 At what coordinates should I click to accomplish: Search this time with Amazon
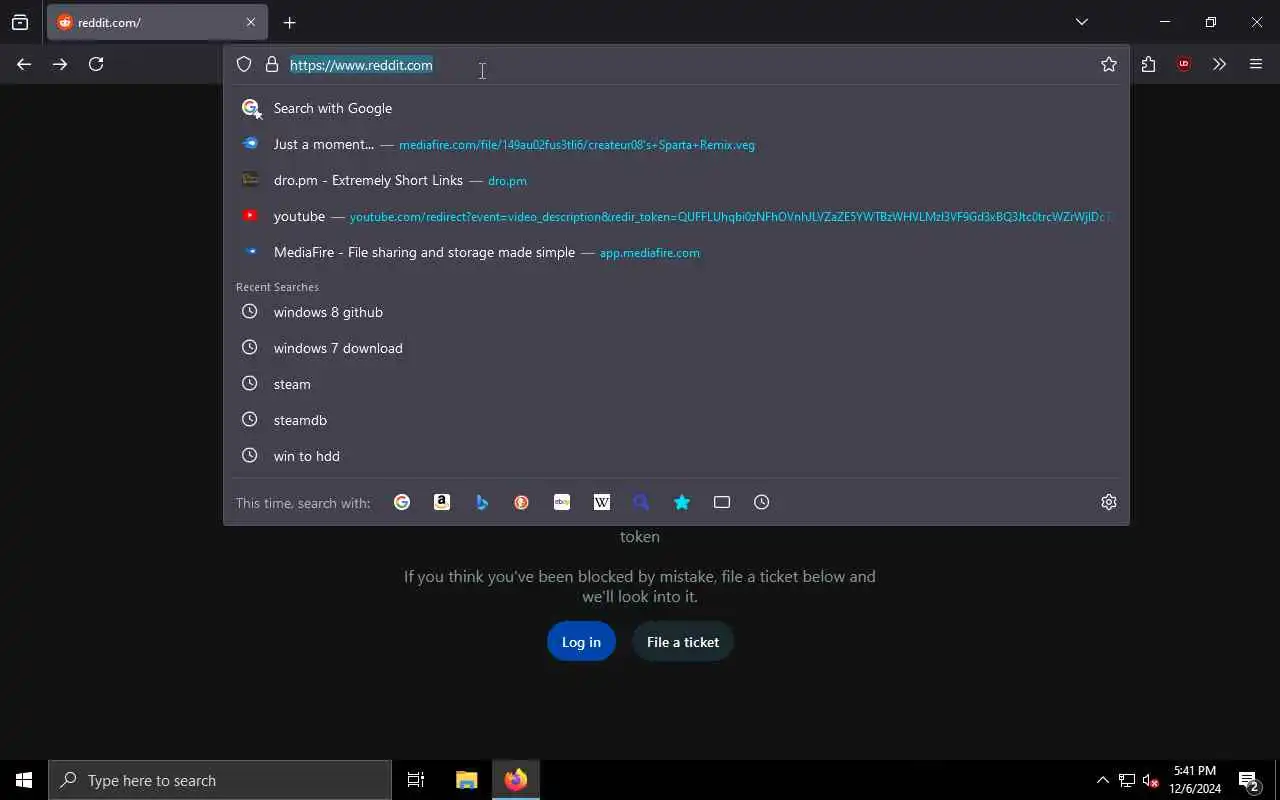[442, 502]
